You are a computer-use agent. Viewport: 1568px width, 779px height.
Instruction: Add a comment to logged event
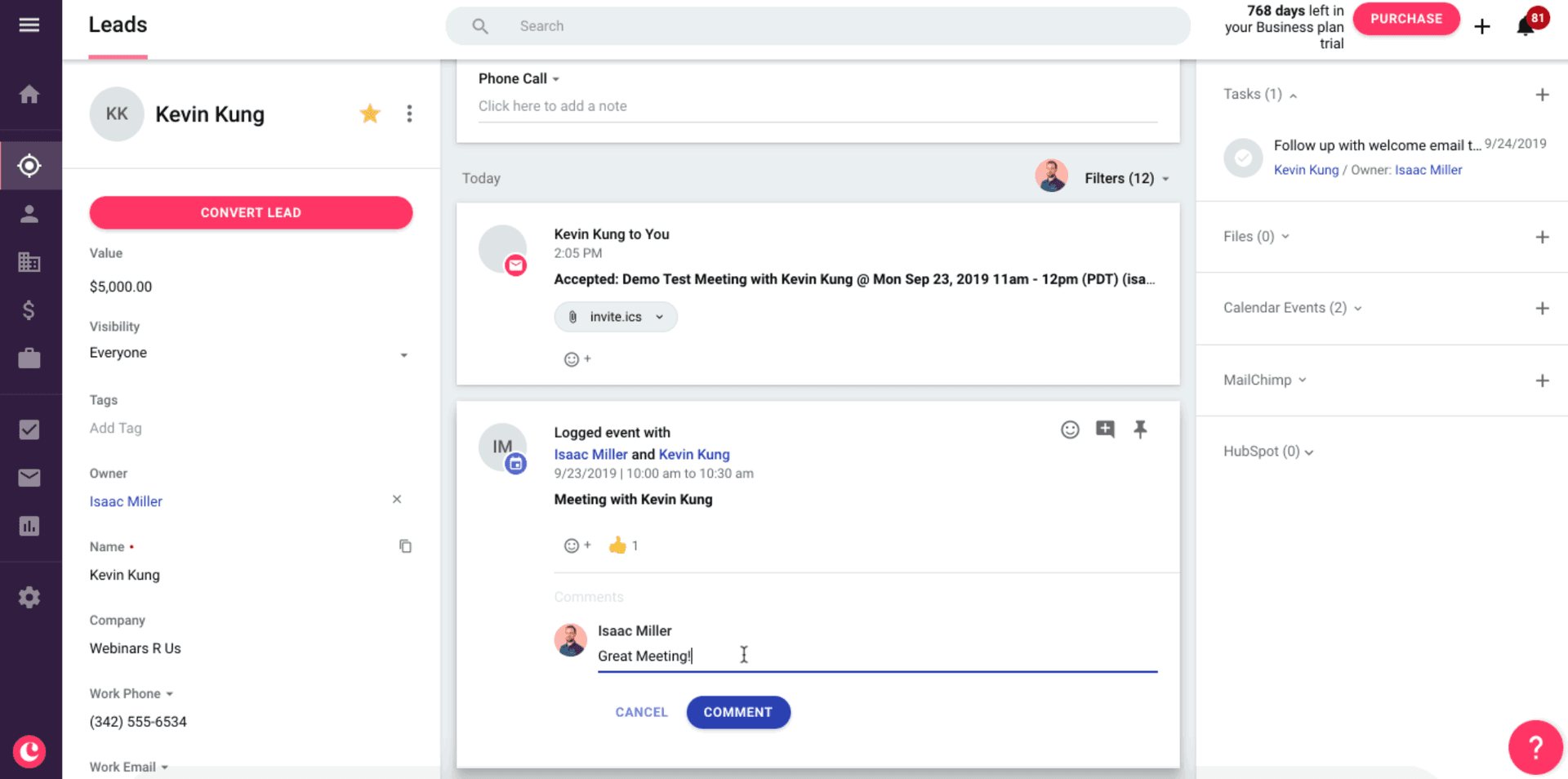(x=1105, y=430)
